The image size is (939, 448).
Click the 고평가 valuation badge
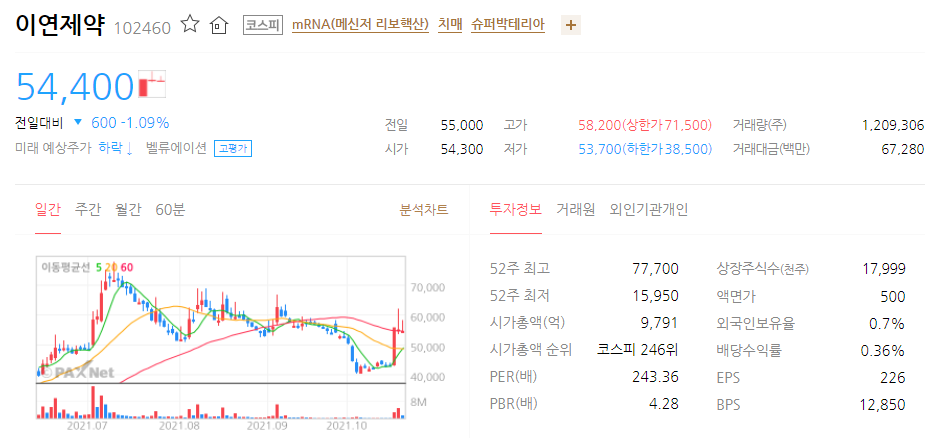(x=233, y=149)
